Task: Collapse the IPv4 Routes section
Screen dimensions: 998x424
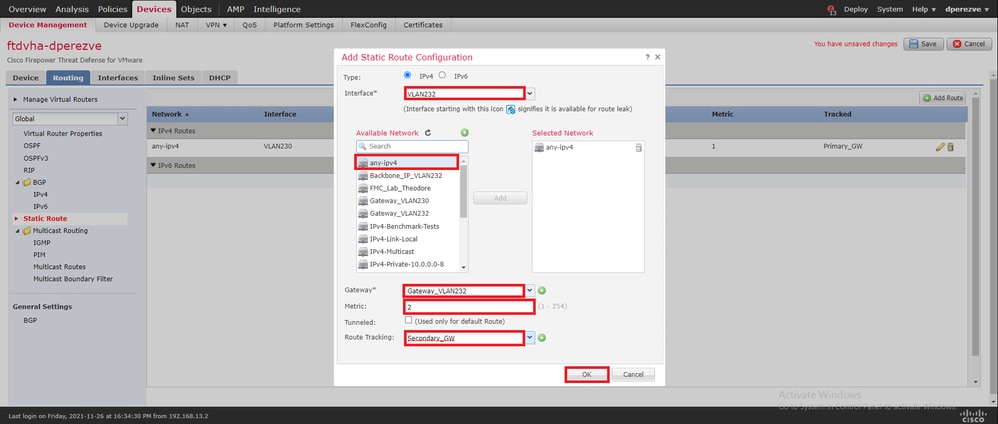Action: pyautogui.click(x=153, y=131)
